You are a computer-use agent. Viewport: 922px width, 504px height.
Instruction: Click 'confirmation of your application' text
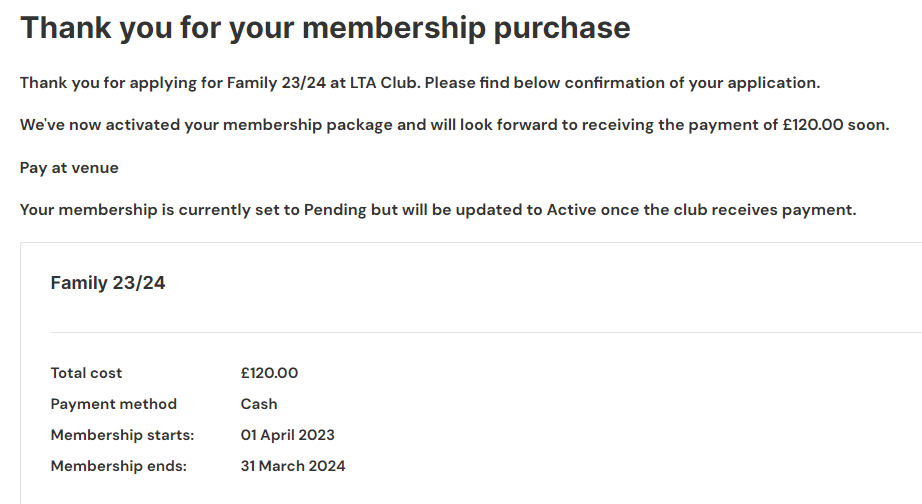pyautogui.click(x=692, y=83)
